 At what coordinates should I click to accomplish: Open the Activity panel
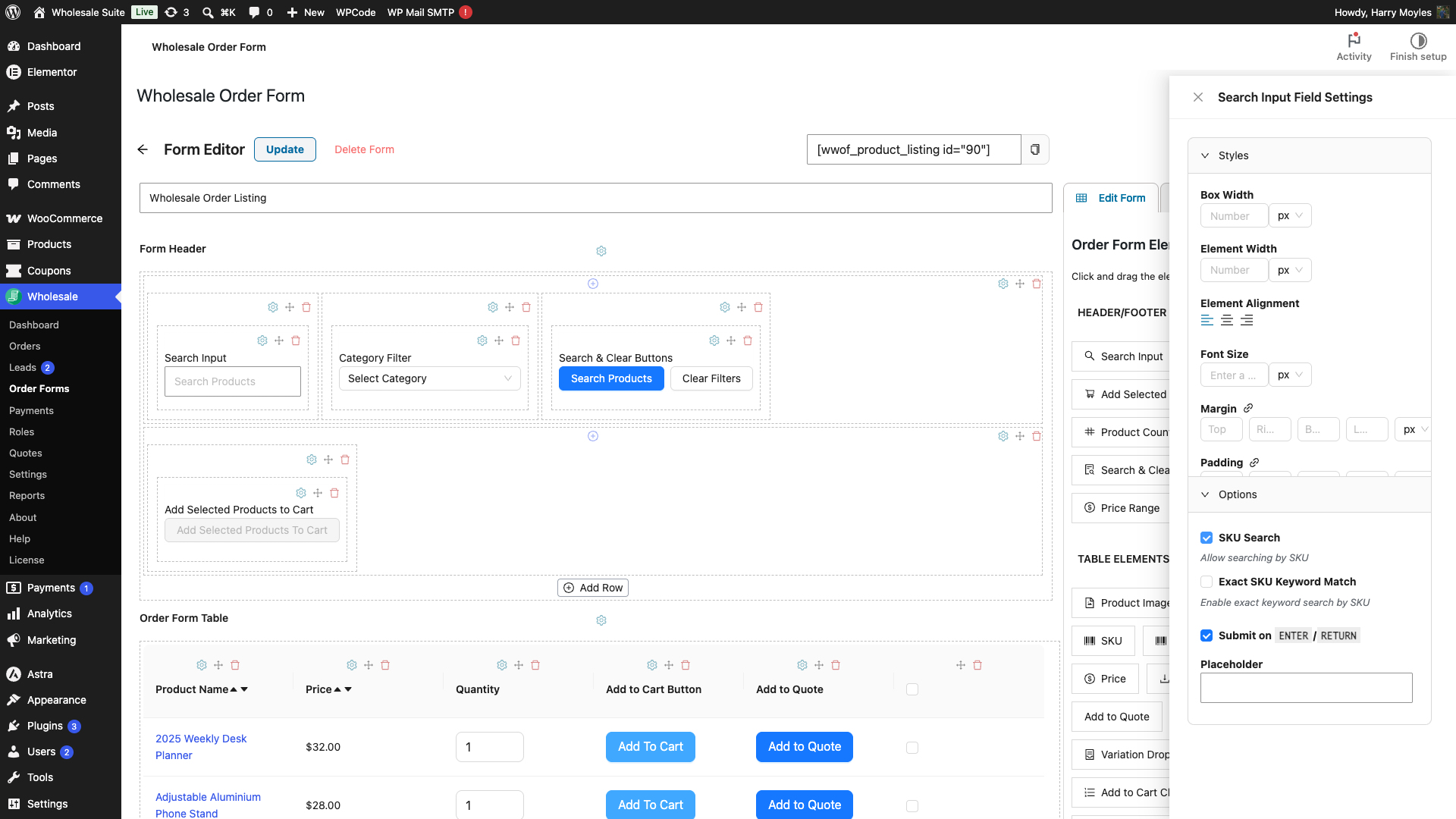click(x=1354, y=47)
